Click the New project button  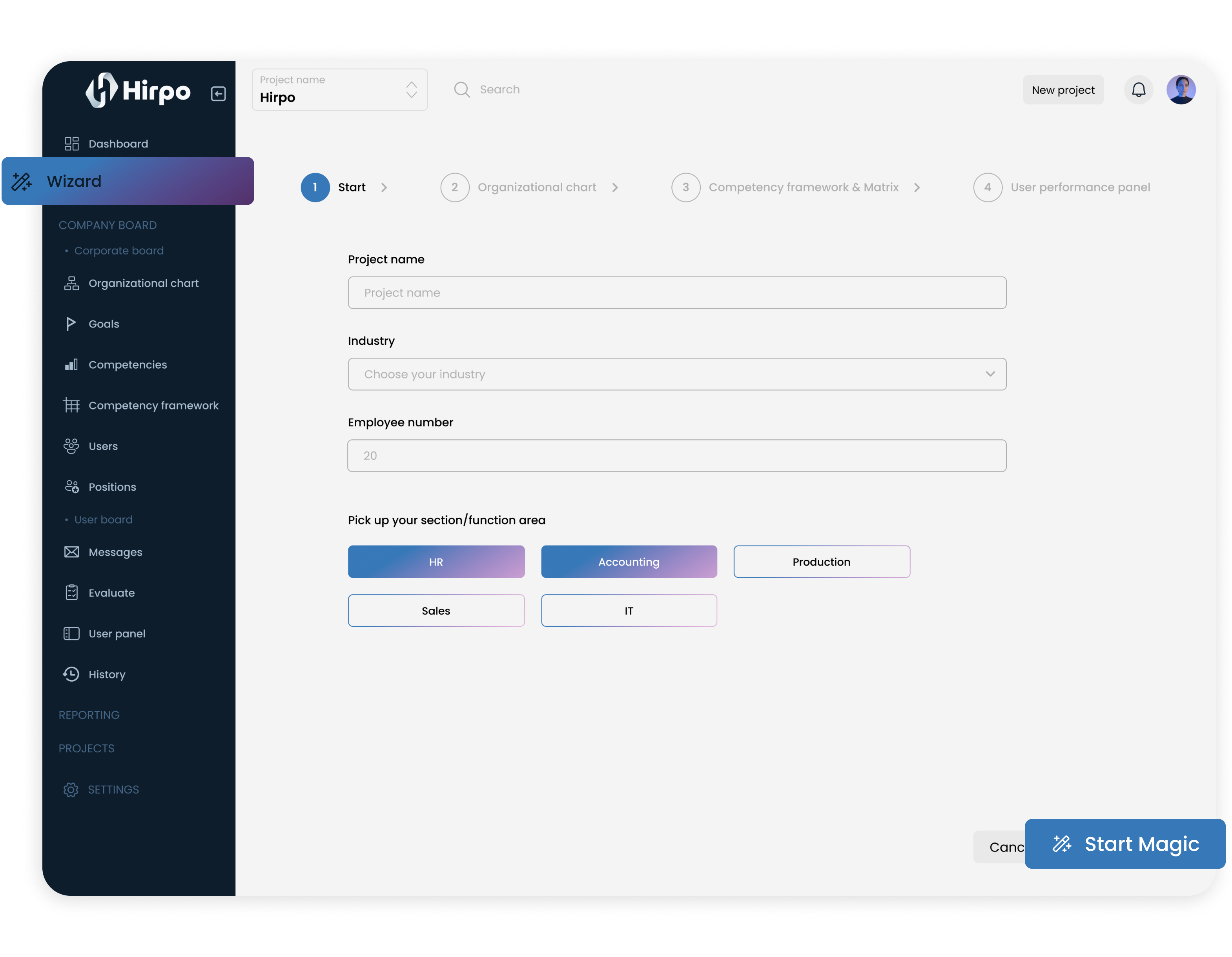point(1063,89)
